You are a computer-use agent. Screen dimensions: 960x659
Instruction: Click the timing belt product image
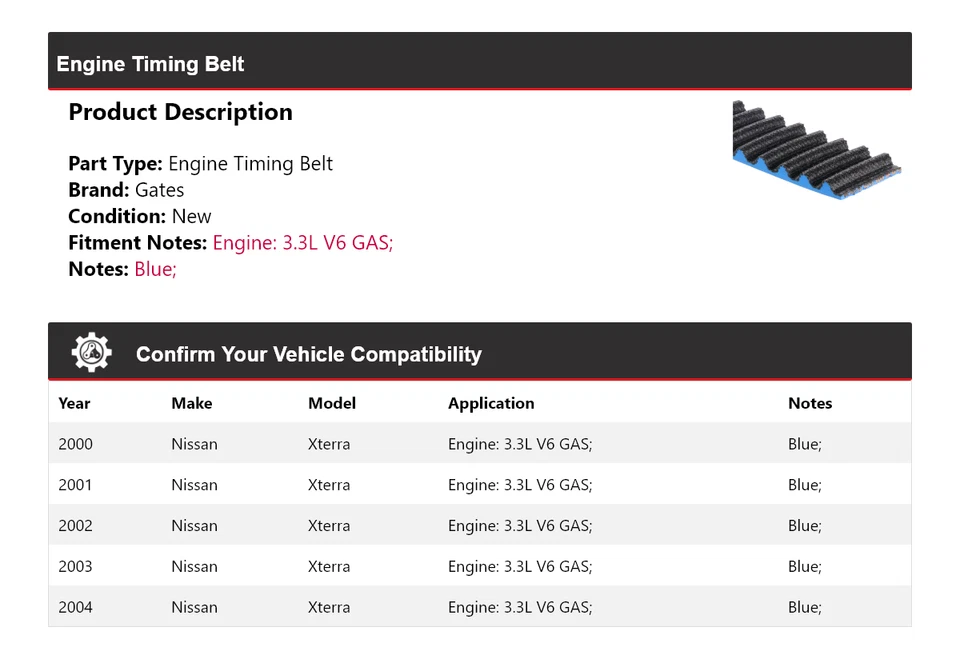coord(815,148)
